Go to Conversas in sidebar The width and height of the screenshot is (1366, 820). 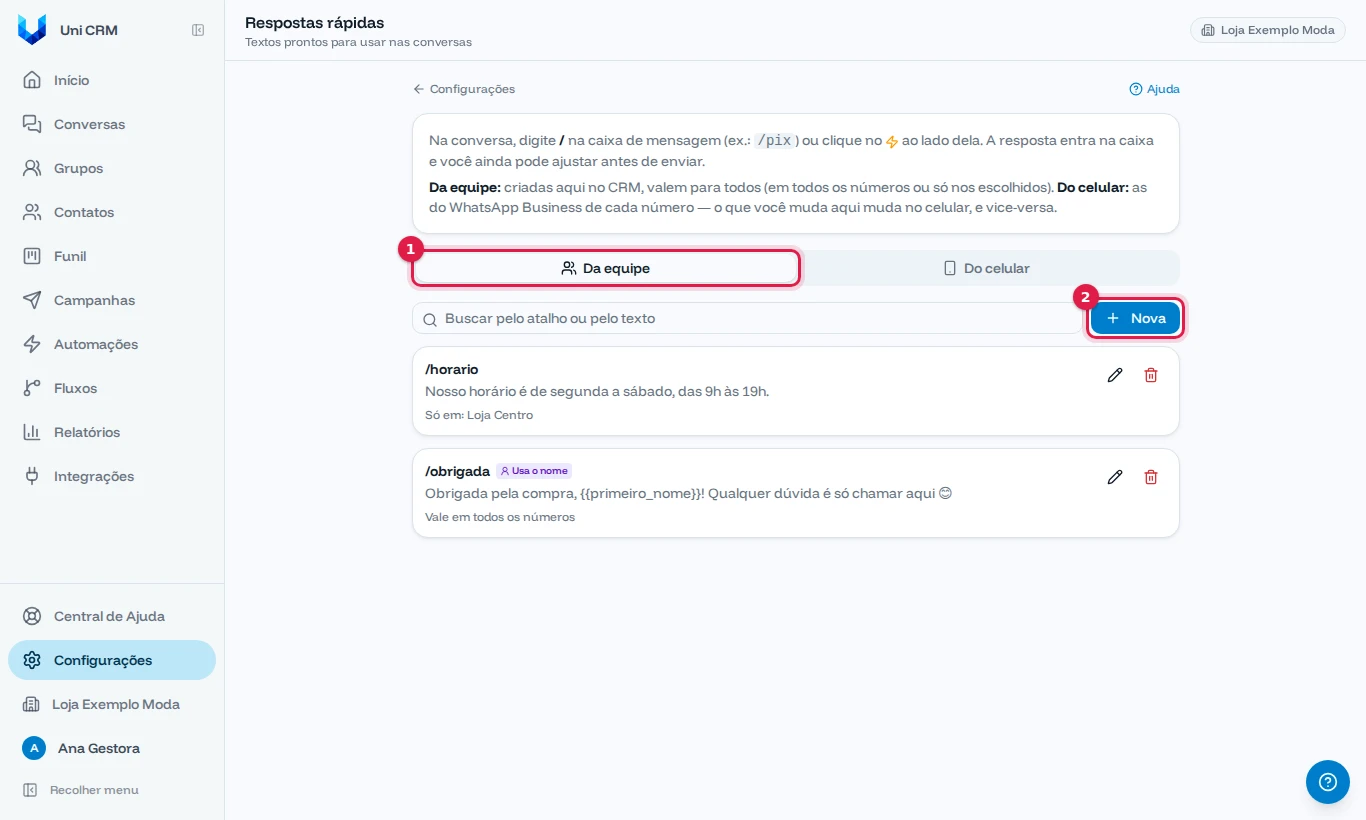tap(112, 124)
